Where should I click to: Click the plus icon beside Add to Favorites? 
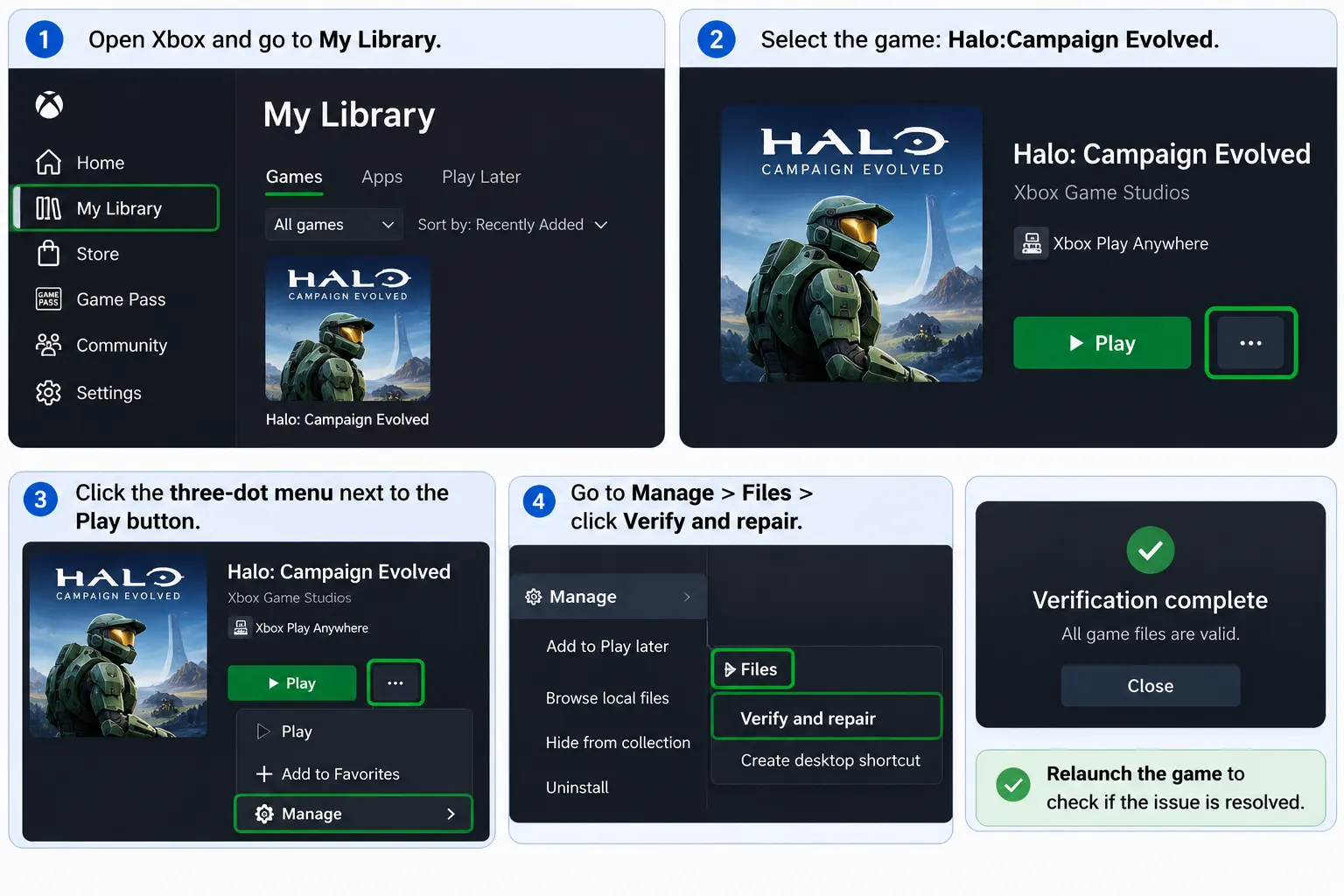[x=264, y=773]
